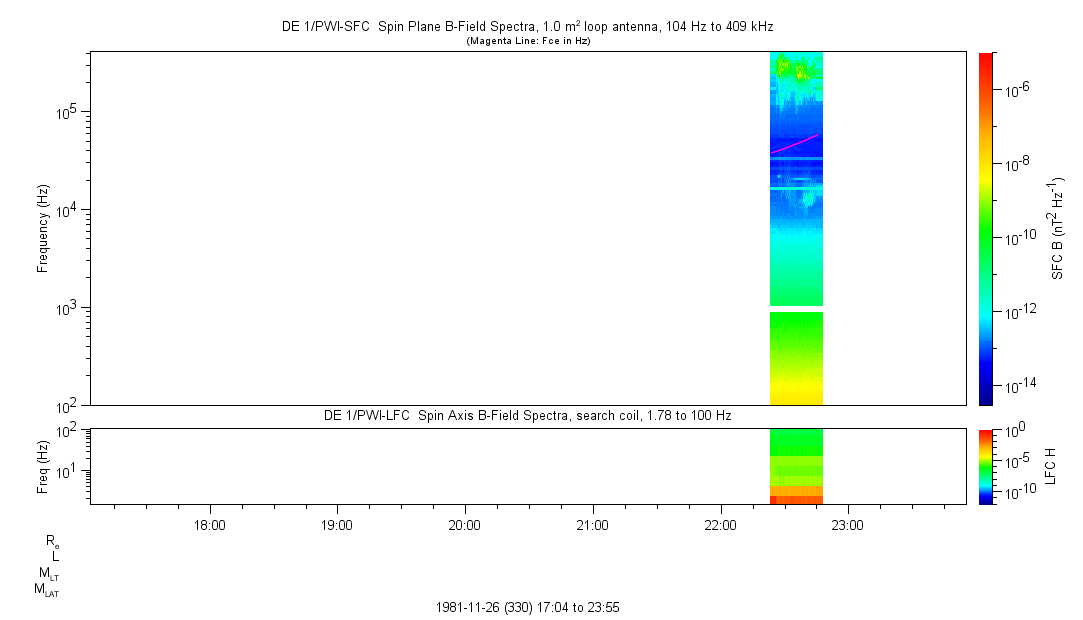Select the 22:00 time axis tick label
The width and height of the screenshot is (1083, 620).
pyautogui.click(x=720, y=524)
